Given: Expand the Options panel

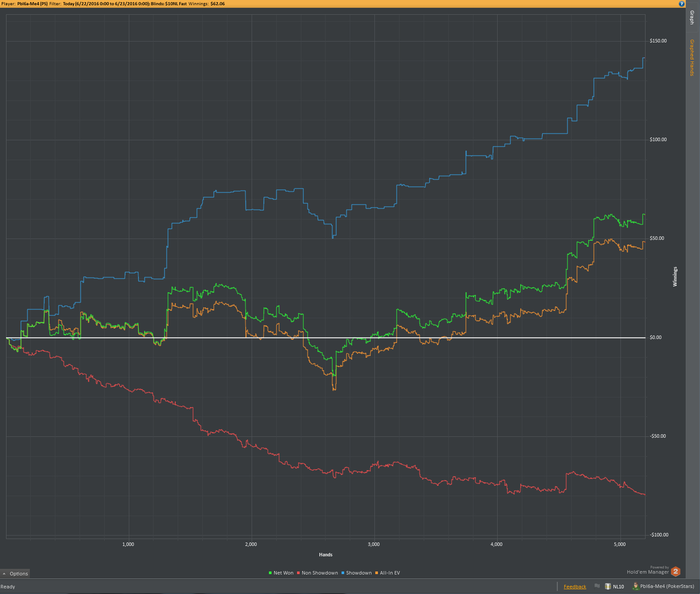Looking at the screenshot, I should click(16, 573).
